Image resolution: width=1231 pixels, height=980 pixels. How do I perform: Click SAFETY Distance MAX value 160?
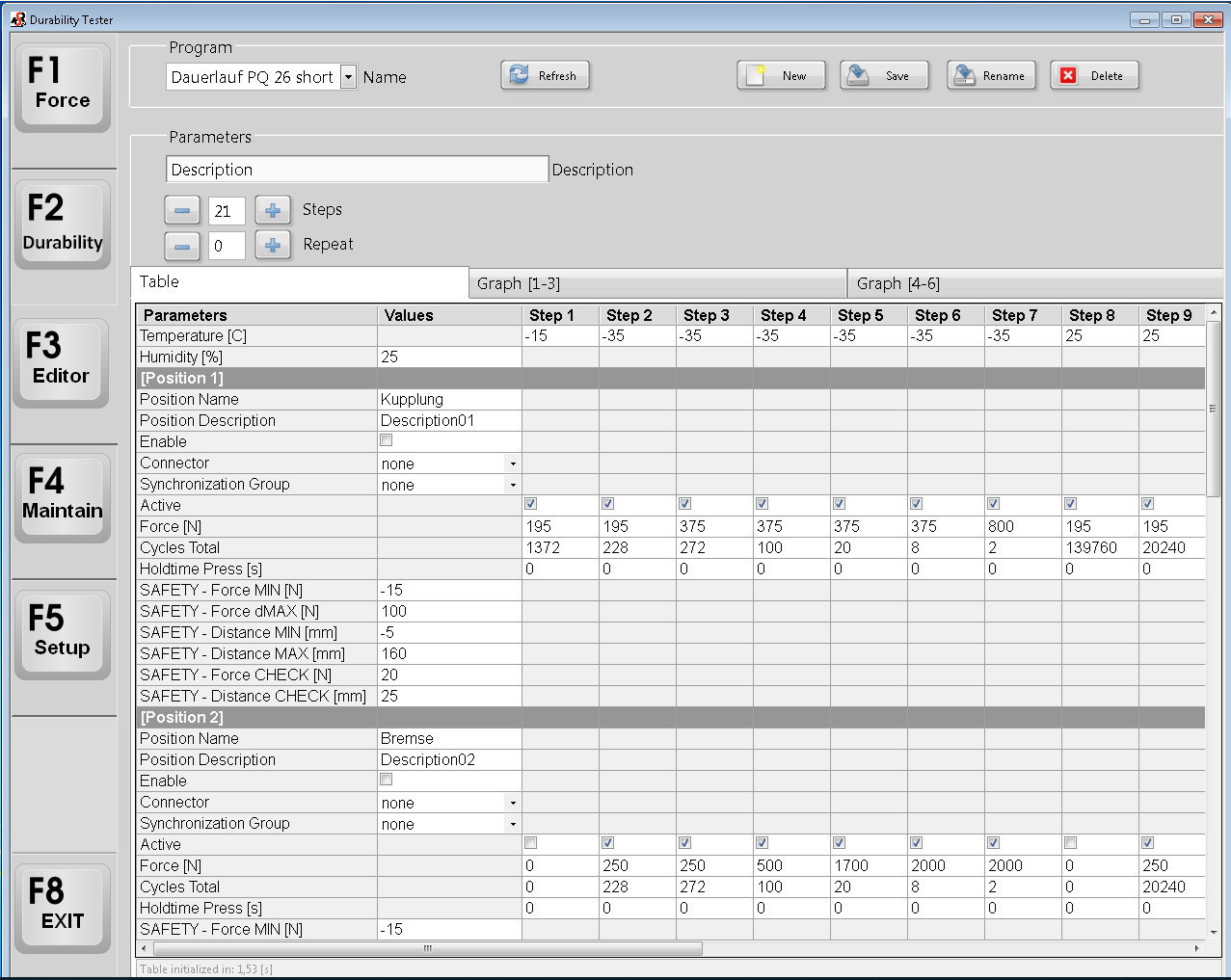(x=449, y=653)
